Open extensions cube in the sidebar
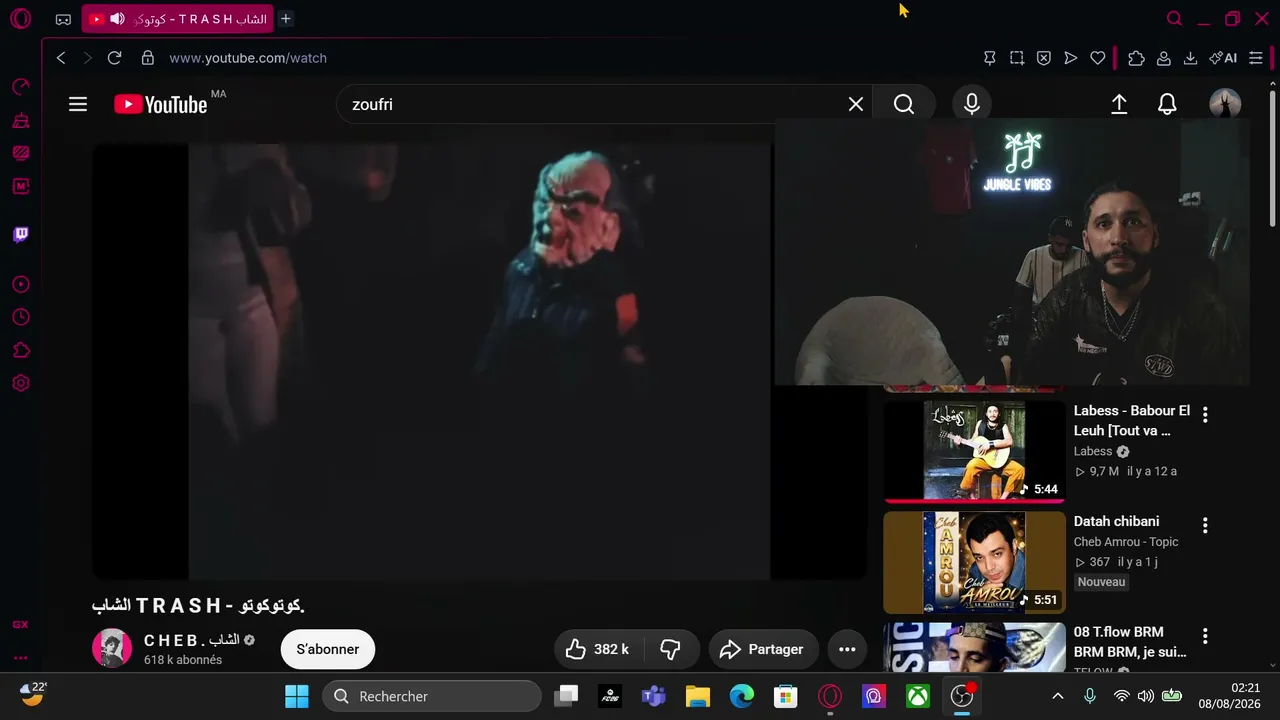The height and width of the screenshot is (720, 1280). 20,350
